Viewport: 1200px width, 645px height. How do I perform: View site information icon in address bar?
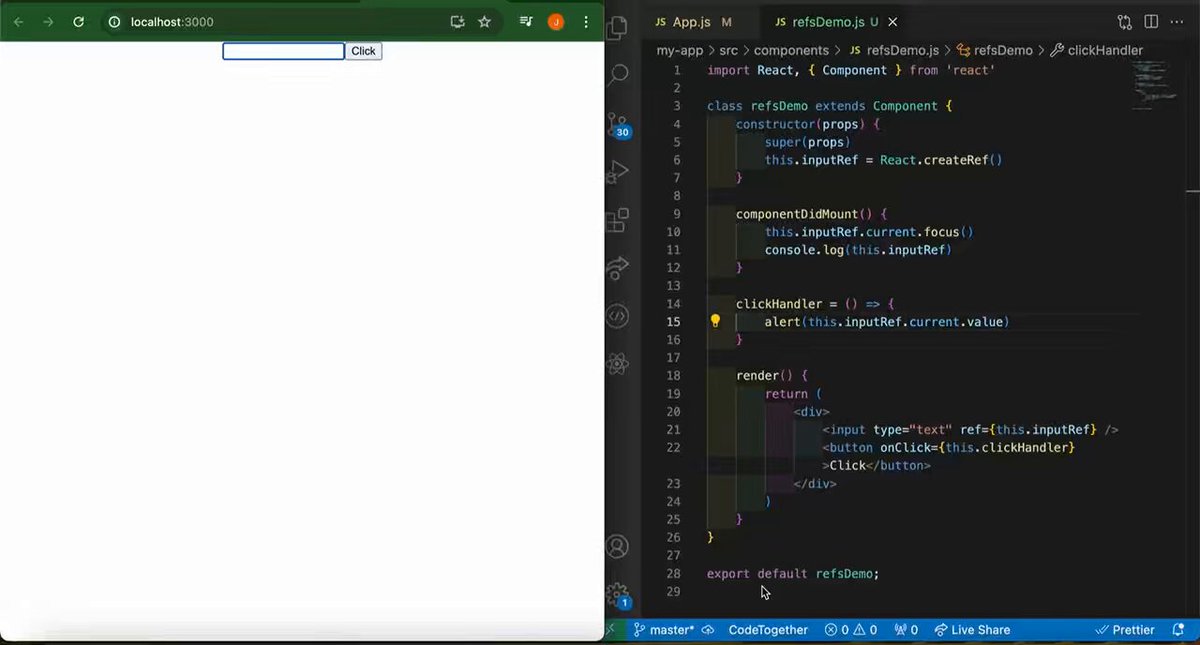(115, 21)
